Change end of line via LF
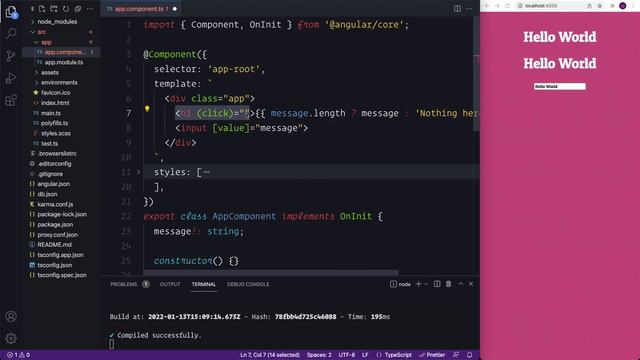The width and height of the screenshot is (640, 360). click(x=365, y=355)
